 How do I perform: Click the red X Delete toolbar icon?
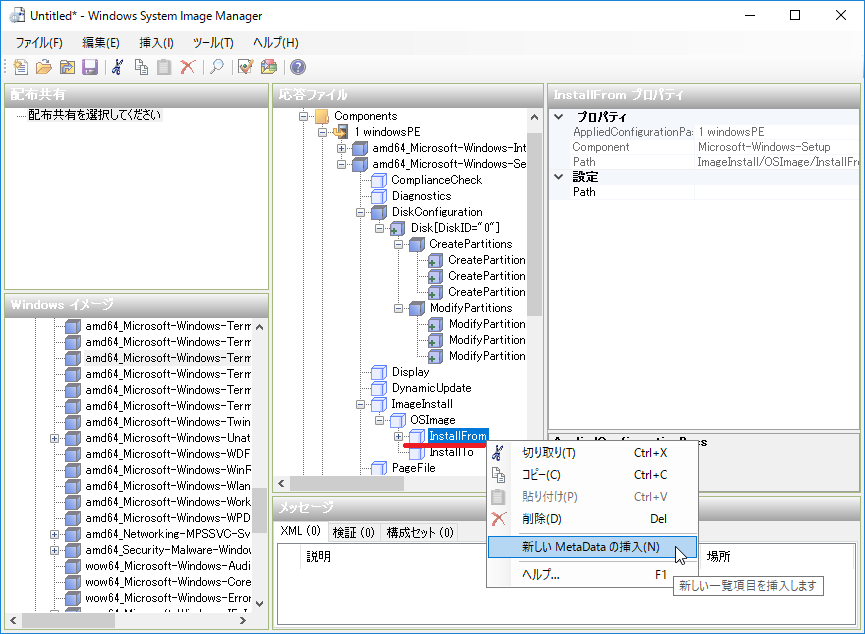tap(188, 67)
